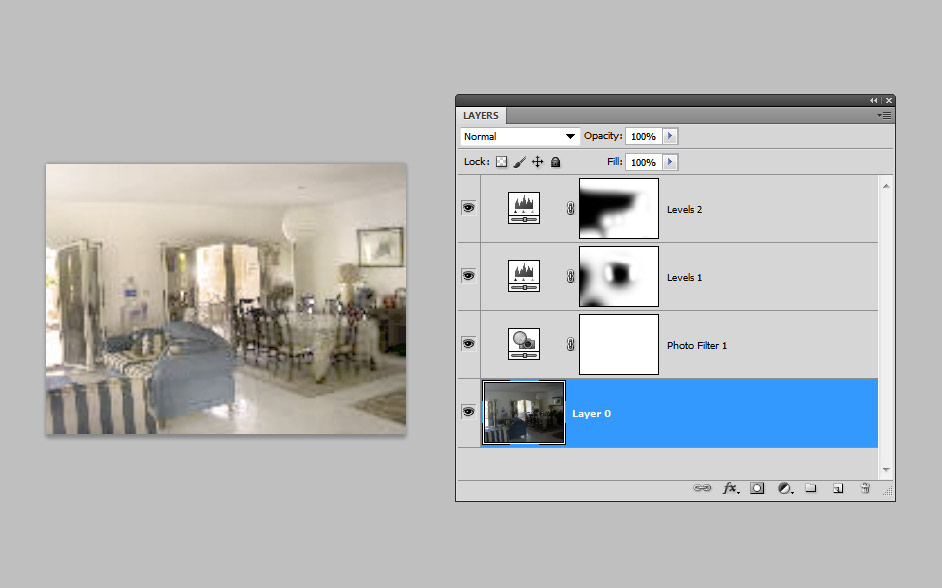This screenshot has width=942, height=588.
Task: Click the Levels 2 adjustment icon
Action: pyautogui.click(x=524, y=208)
